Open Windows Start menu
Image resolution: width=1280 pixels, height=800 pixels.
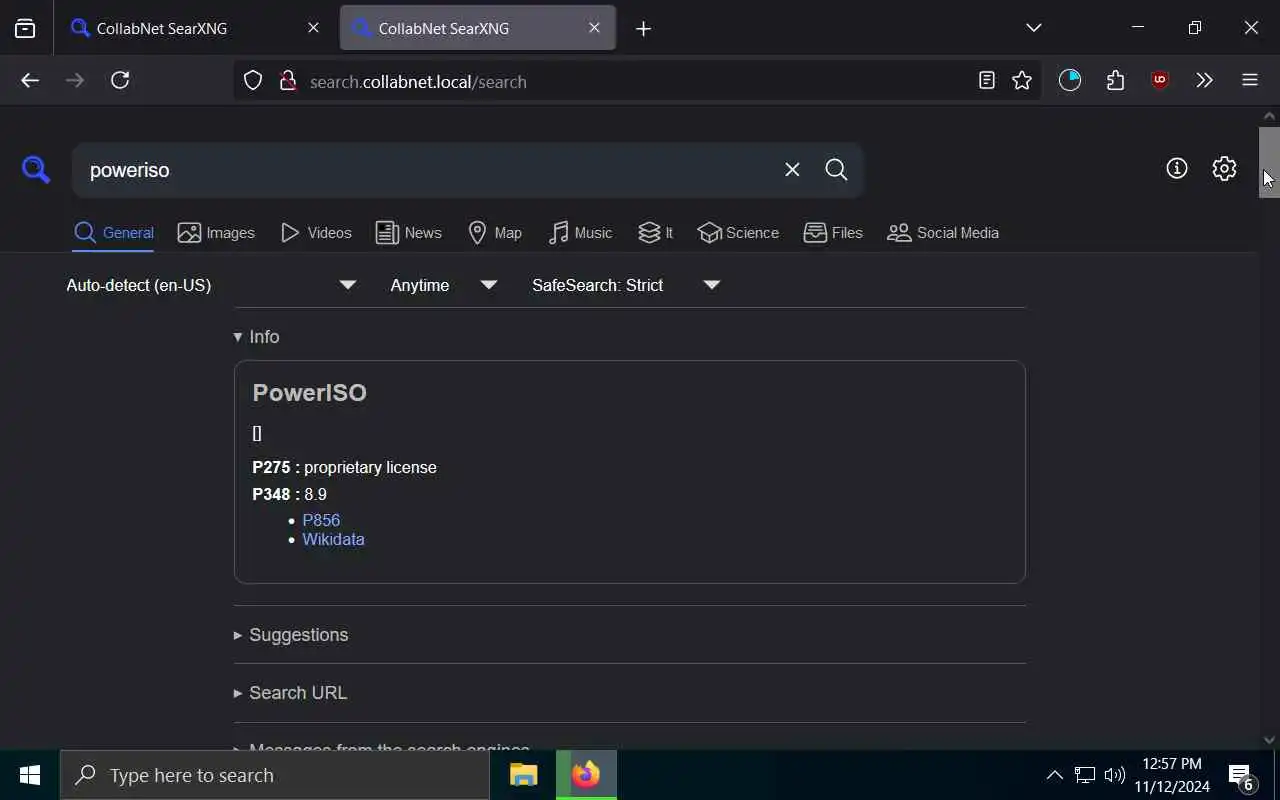(30, 775)
